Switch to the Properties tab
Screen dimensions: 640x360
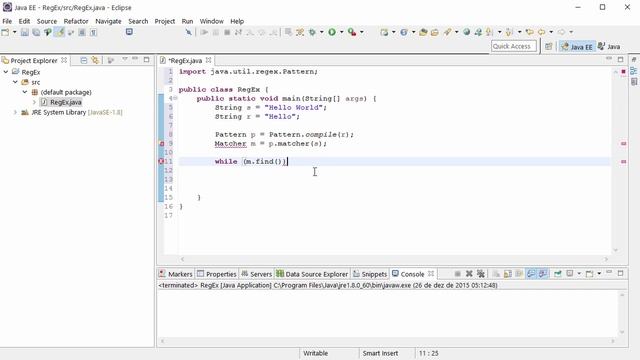216,274
